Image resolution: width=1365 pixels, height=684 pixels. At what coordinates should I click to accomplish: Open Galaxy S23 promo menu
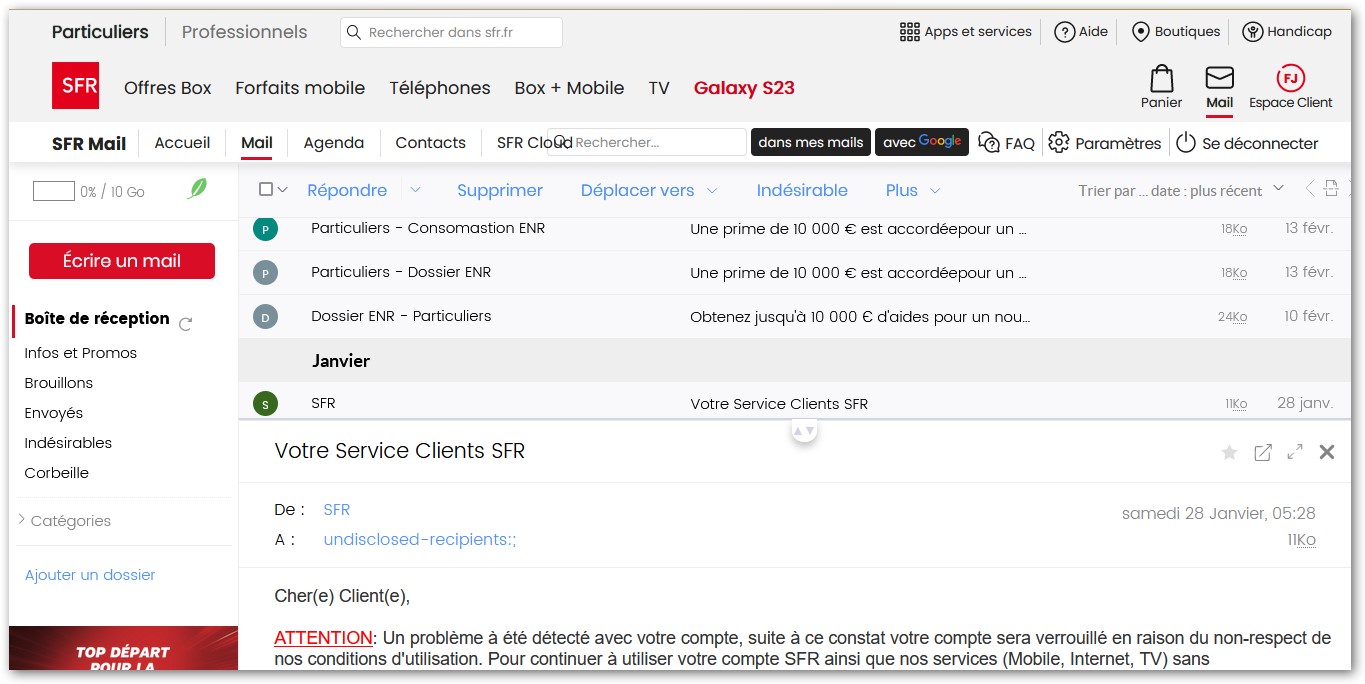click(744, 88)
